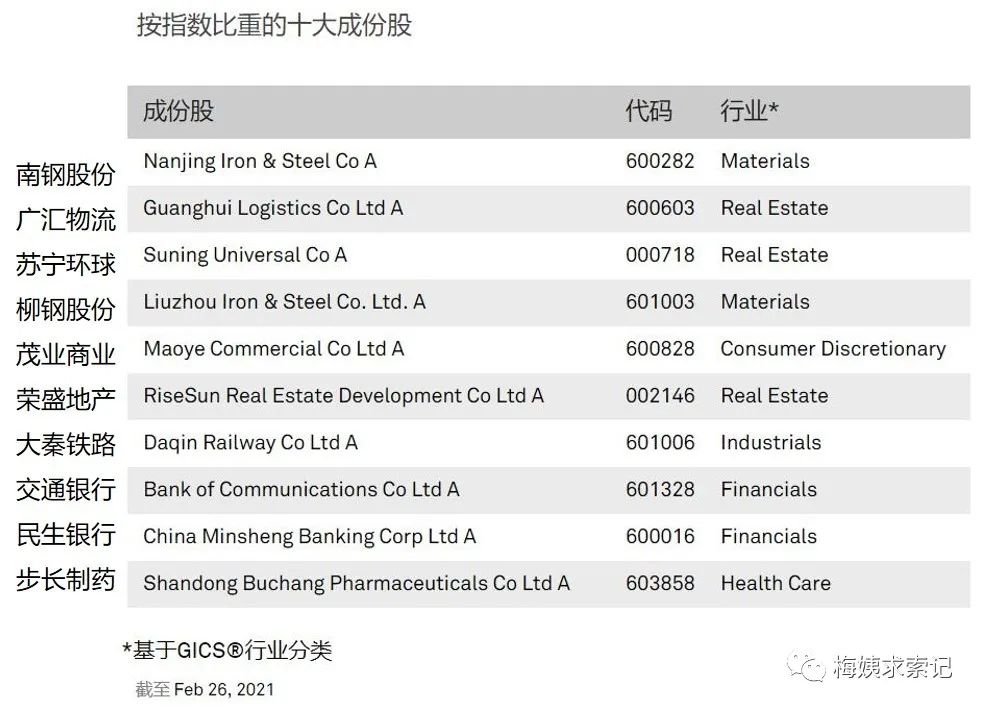Select the Nanjing Iron & Steel Co A row
This screenshot has height=710, width=984.
[x=548, y=161]
